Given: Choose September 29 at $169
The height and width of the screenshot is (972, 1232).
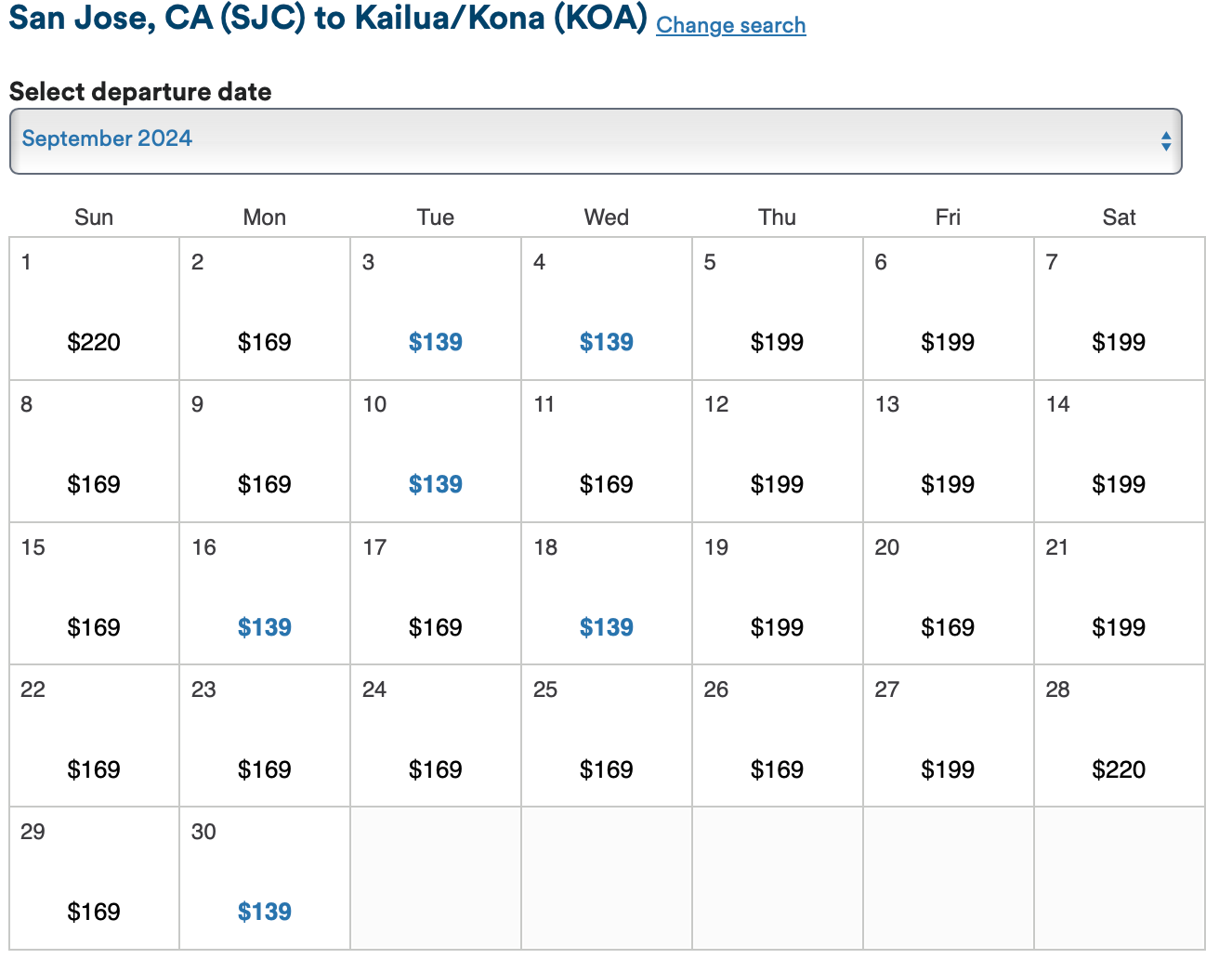Looking at the screenshot, I should point(94,912).
